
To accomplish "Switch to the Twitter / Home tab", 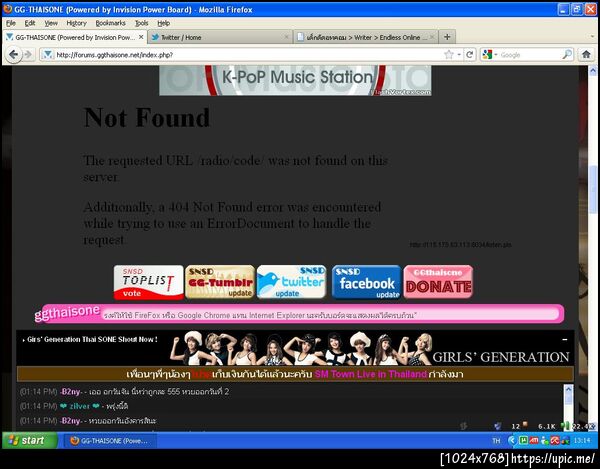I will 219,37.
